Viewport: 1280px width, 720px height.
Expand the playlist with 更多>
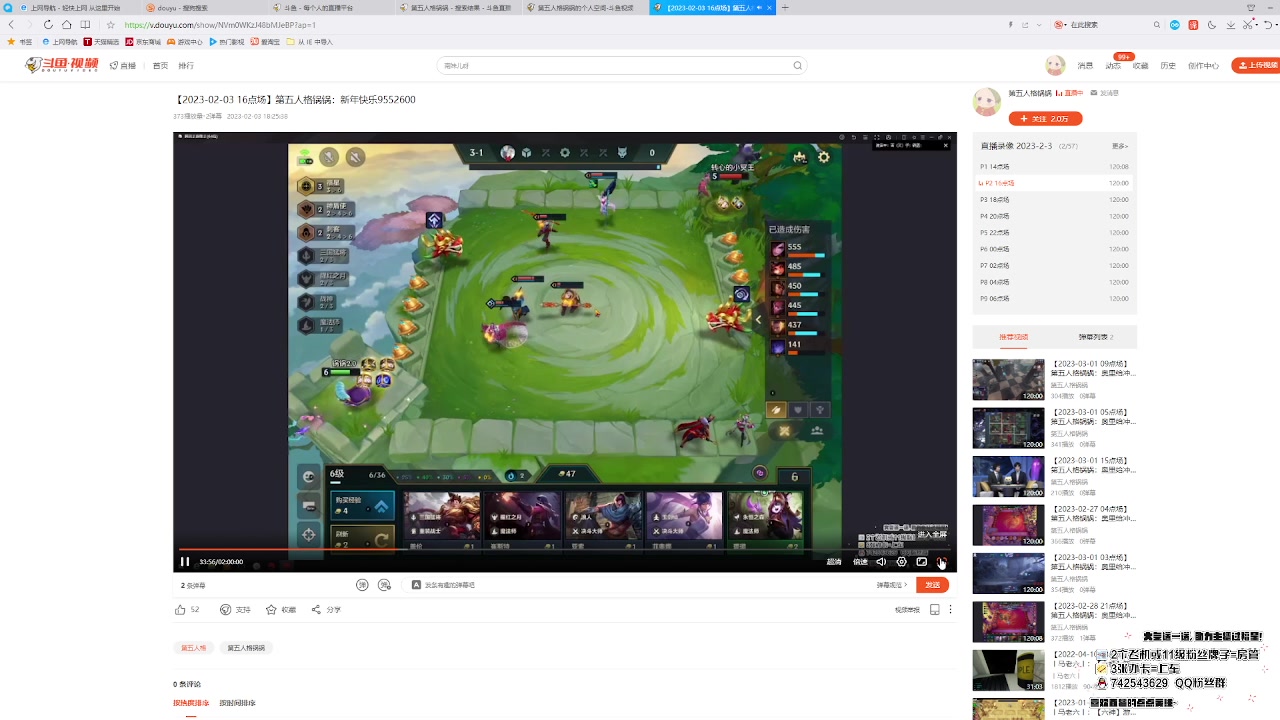pos(1120,146)
